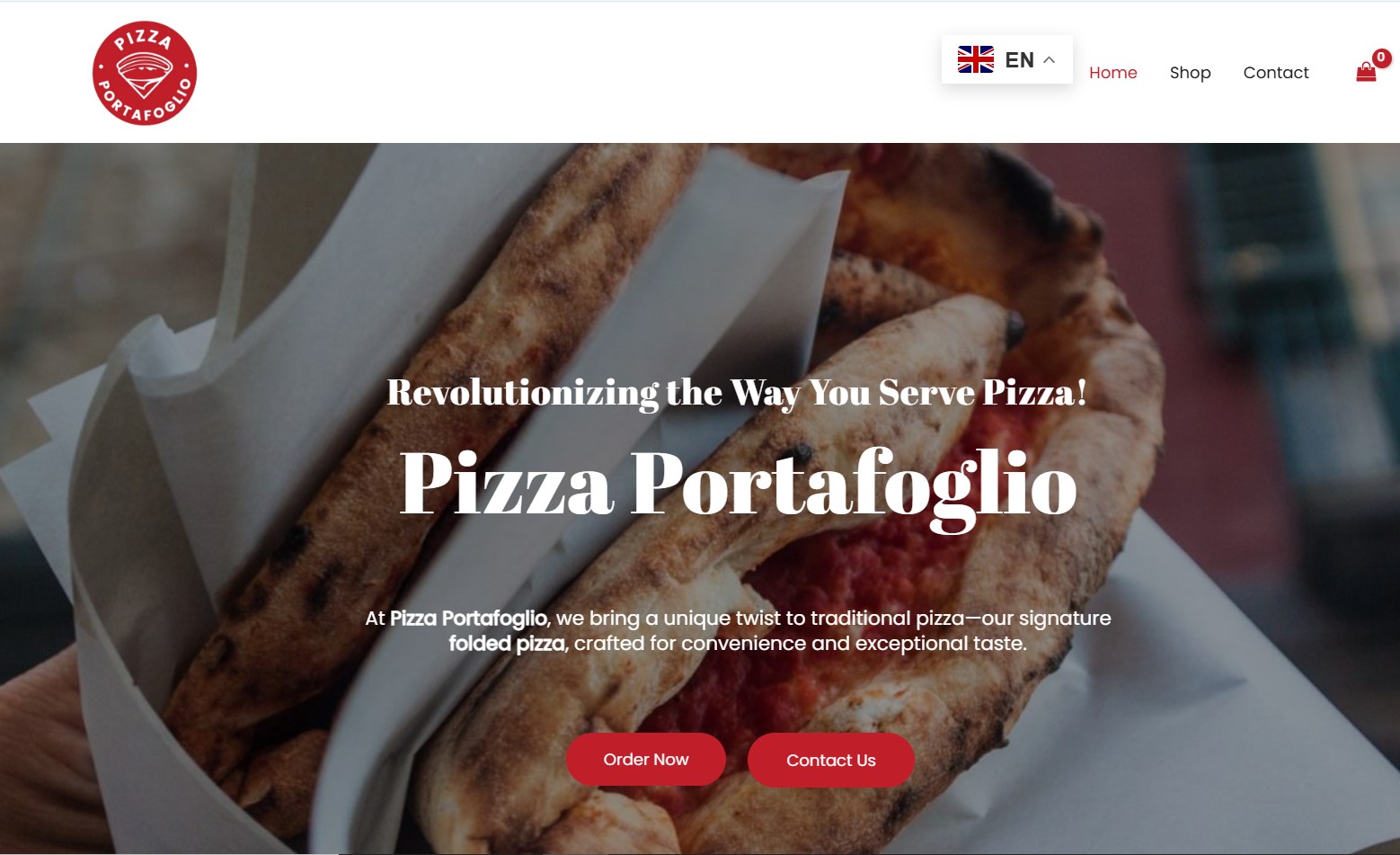
Task: Open the EN language selector label
Action: click(x=1019, y=60)
